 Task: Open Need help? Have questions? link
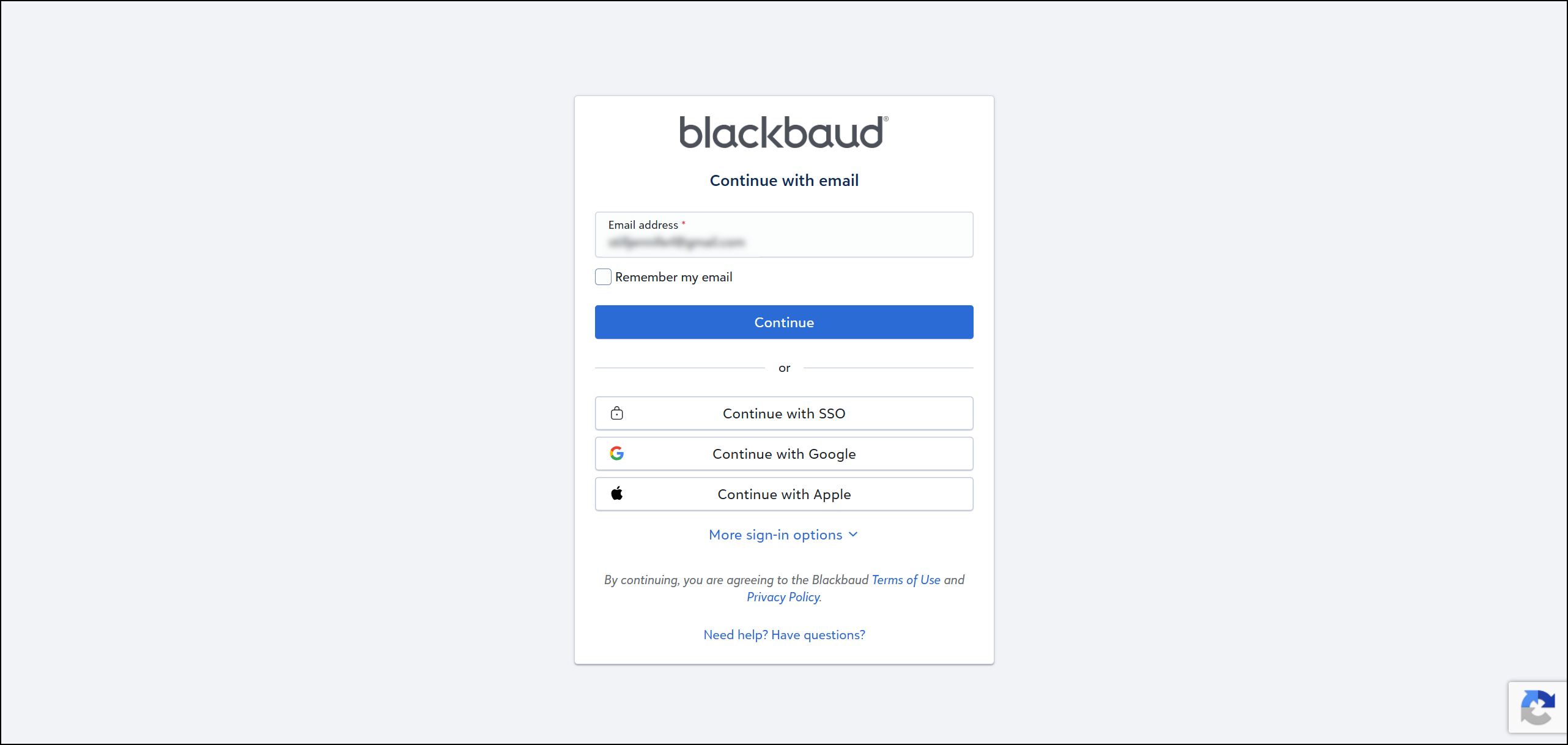784,635
